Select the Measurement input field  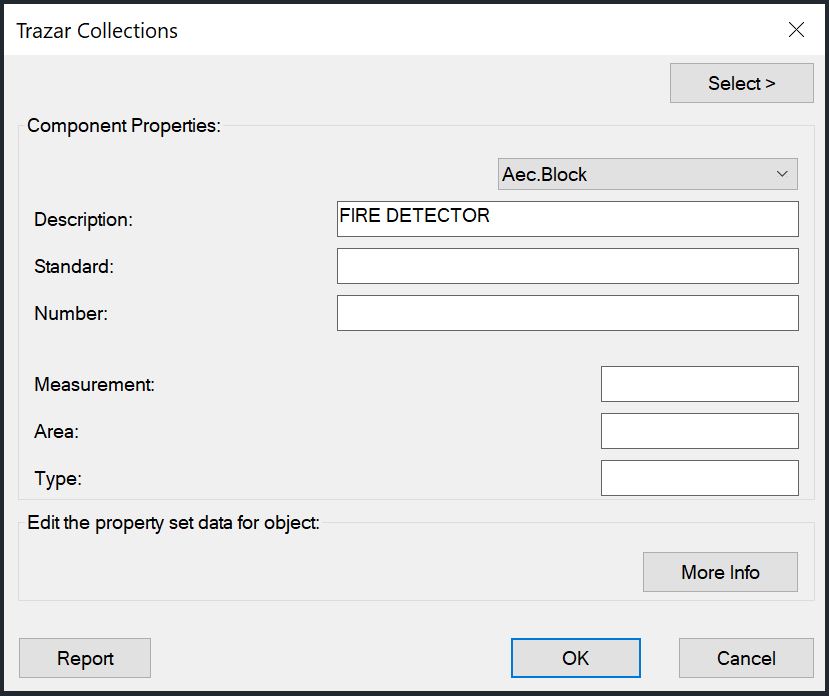pos(699,384)
